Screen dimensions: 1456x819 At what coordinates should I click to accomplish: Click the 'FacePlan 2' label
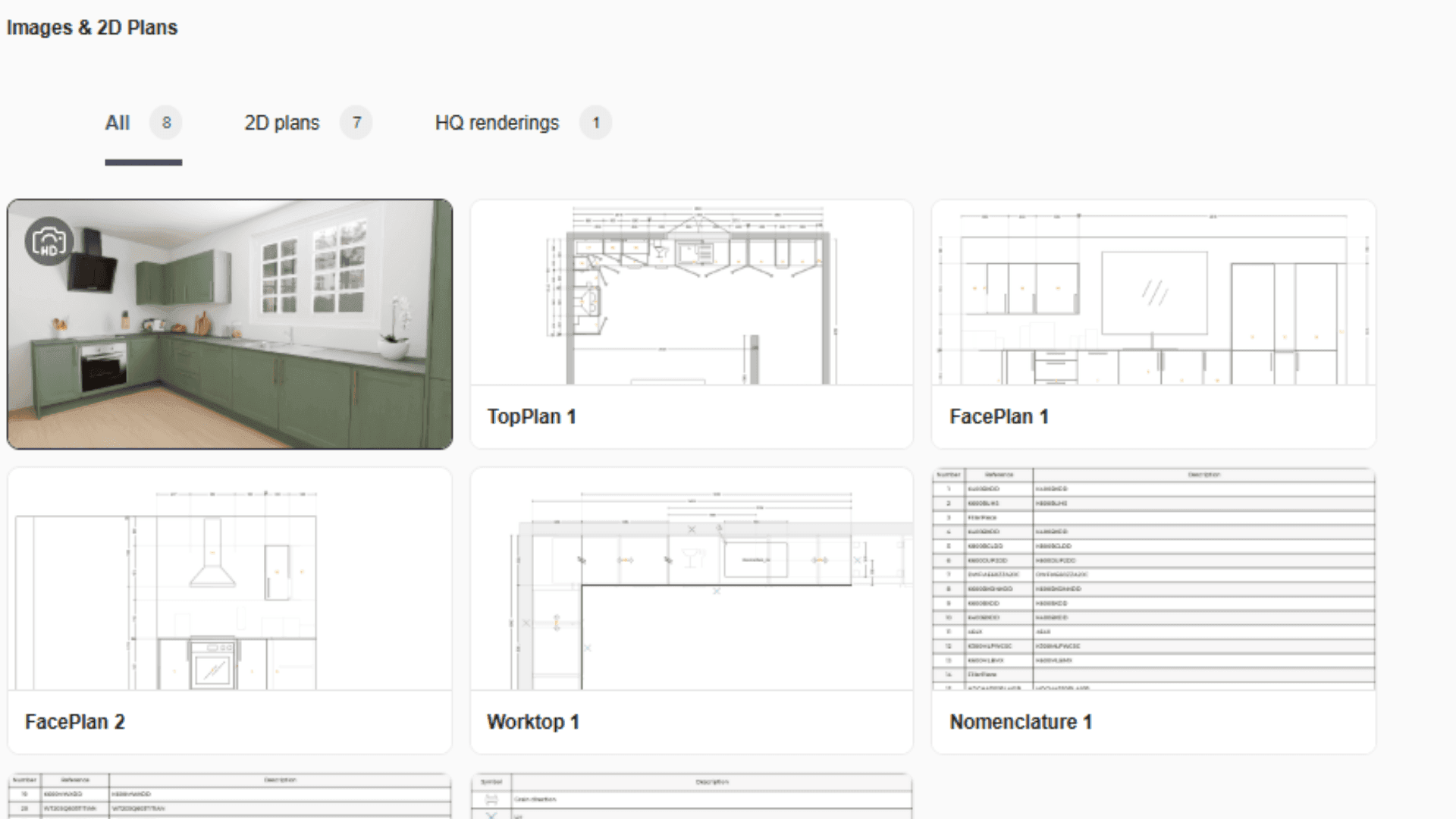click(x=75, y=722)
